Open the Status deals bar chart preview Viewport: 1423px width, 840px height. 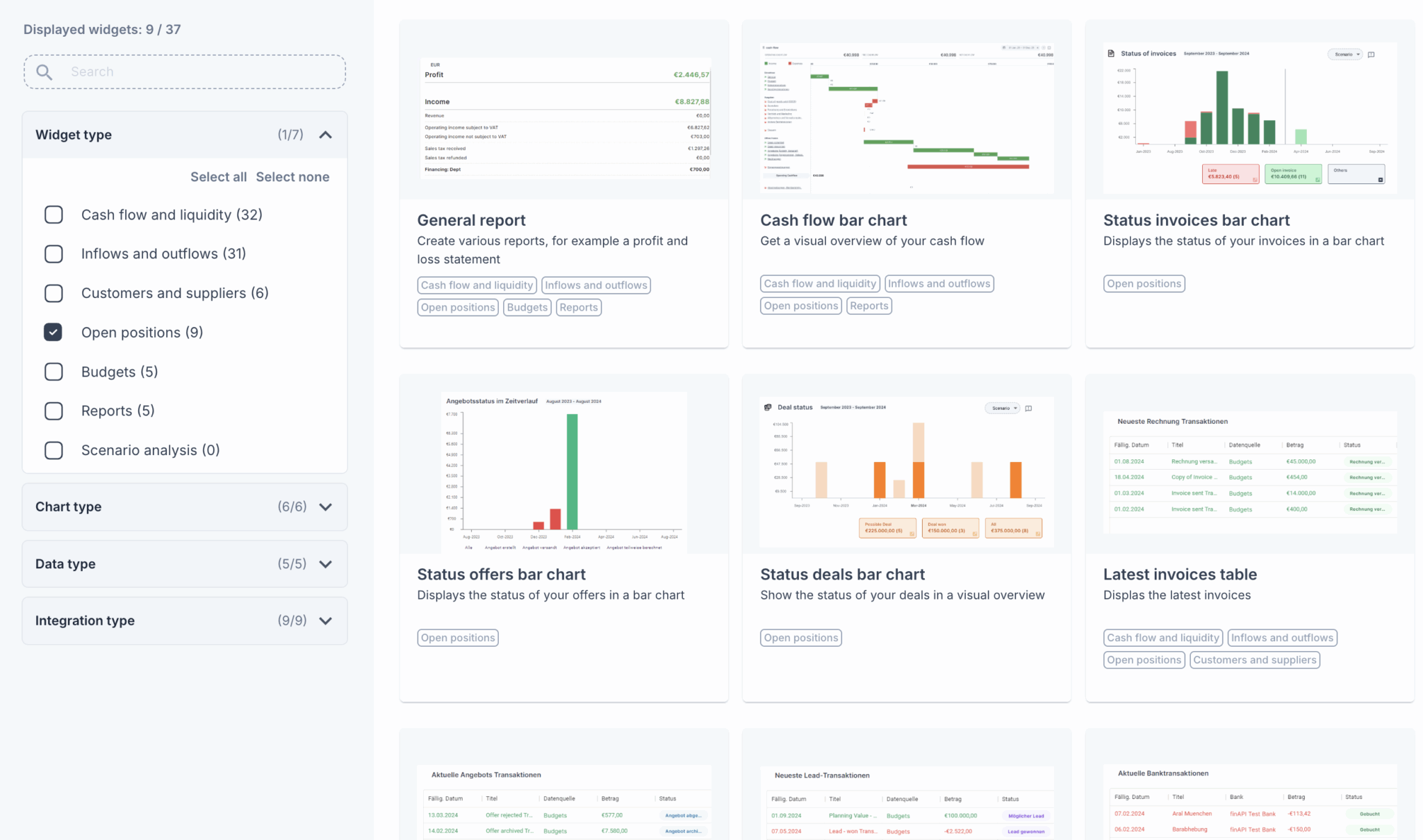pyautogui.click(x=906, y=471)
